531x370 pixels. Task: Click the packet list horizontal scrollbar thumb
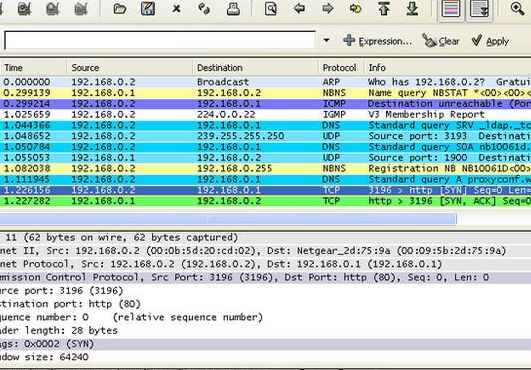click(228, 219)
